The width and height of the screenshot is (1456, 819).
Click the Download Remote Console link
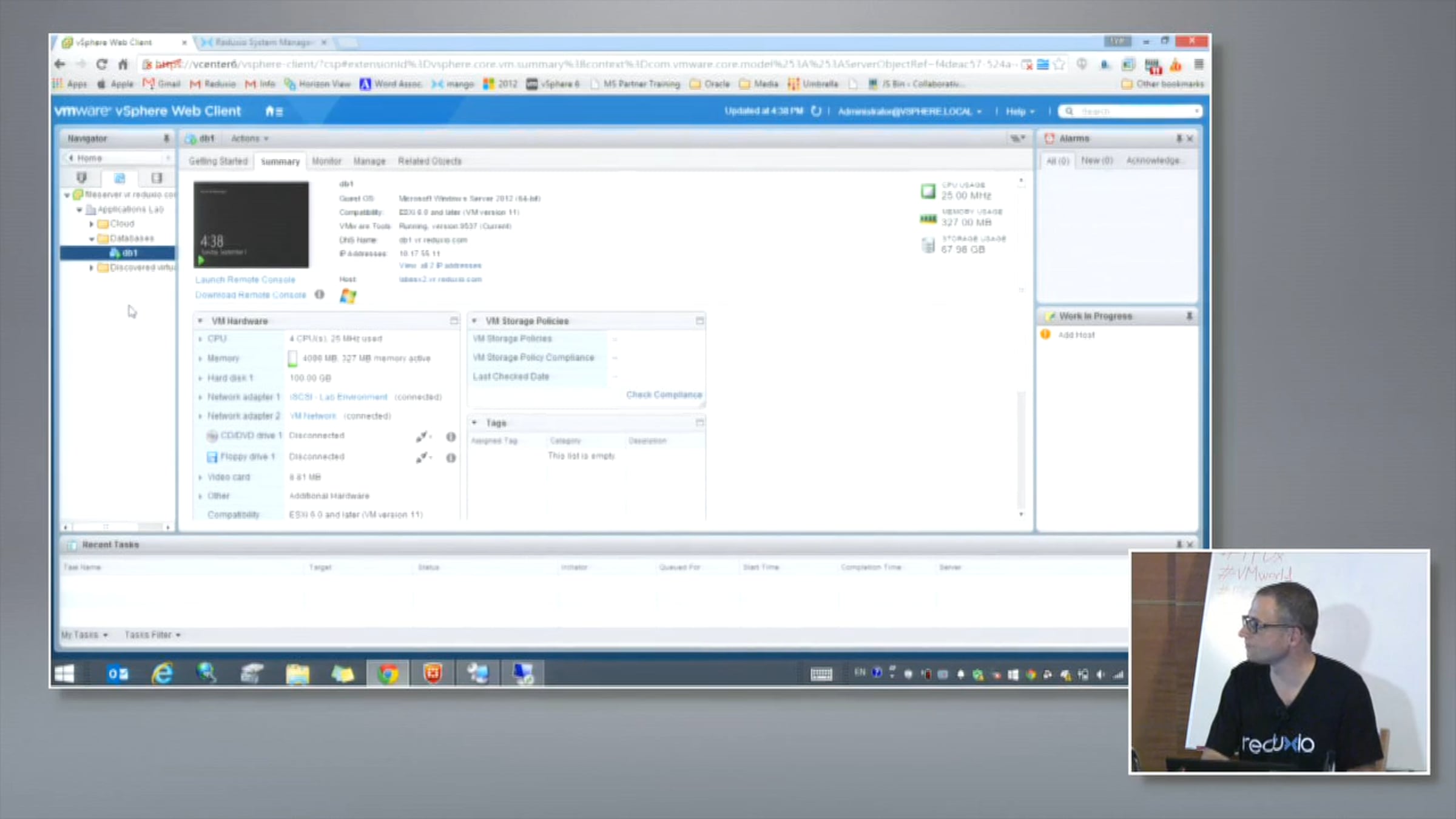(251, 295)
